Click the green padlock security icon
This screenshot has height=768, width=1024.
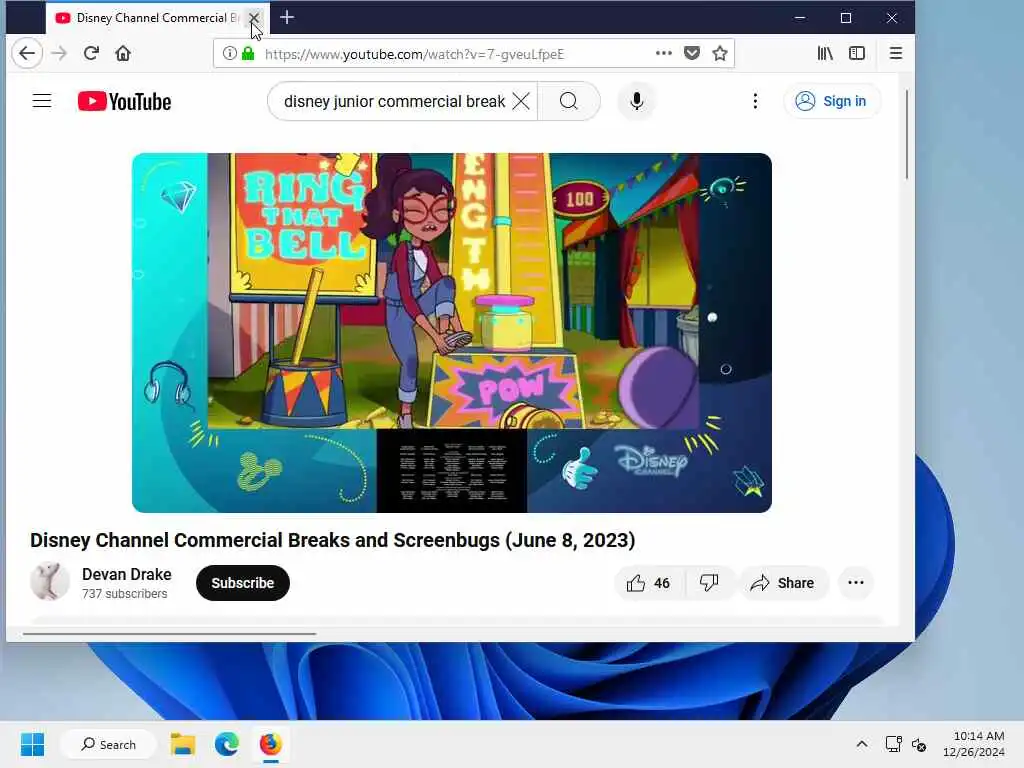[x=248, y=54]
